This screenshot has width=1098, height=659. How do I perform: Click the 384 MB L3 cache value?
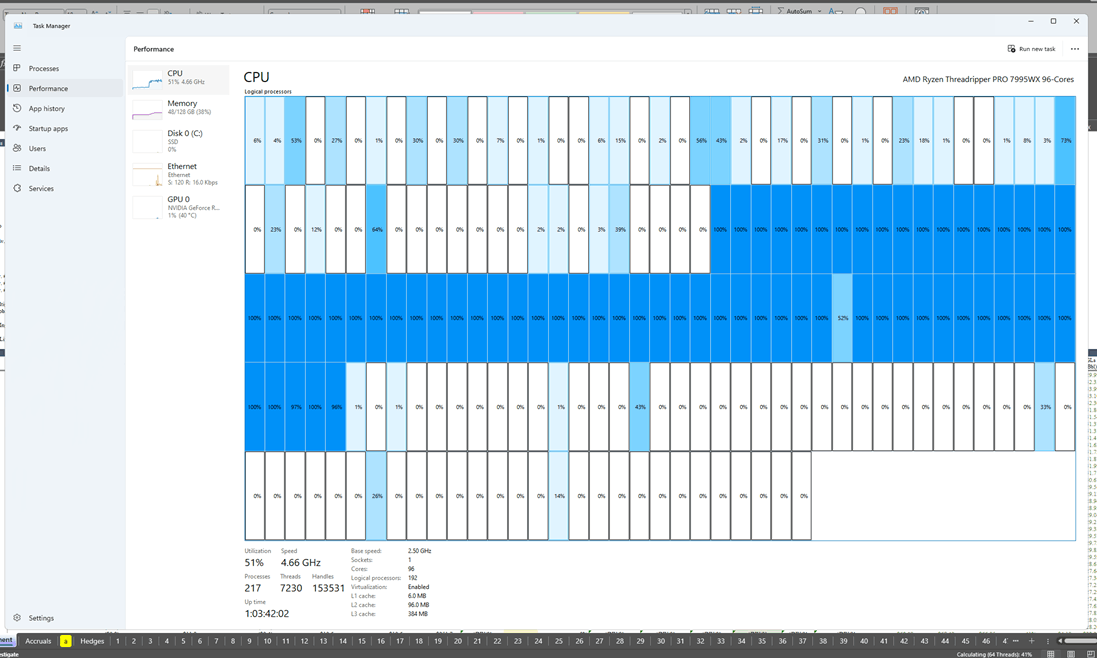pyautogui.click(x=418, y=614)
